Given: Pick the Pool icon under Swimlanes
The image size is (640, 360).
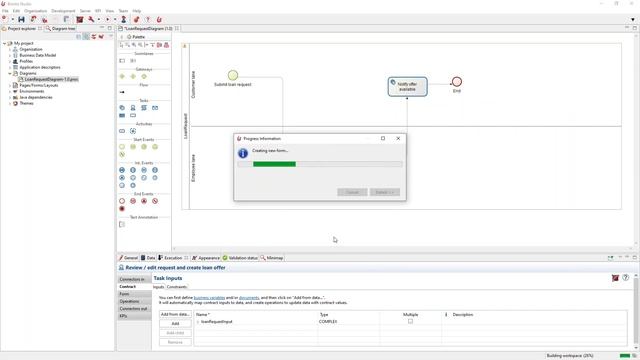Looking at the screenshot, I should pos(122,61).
